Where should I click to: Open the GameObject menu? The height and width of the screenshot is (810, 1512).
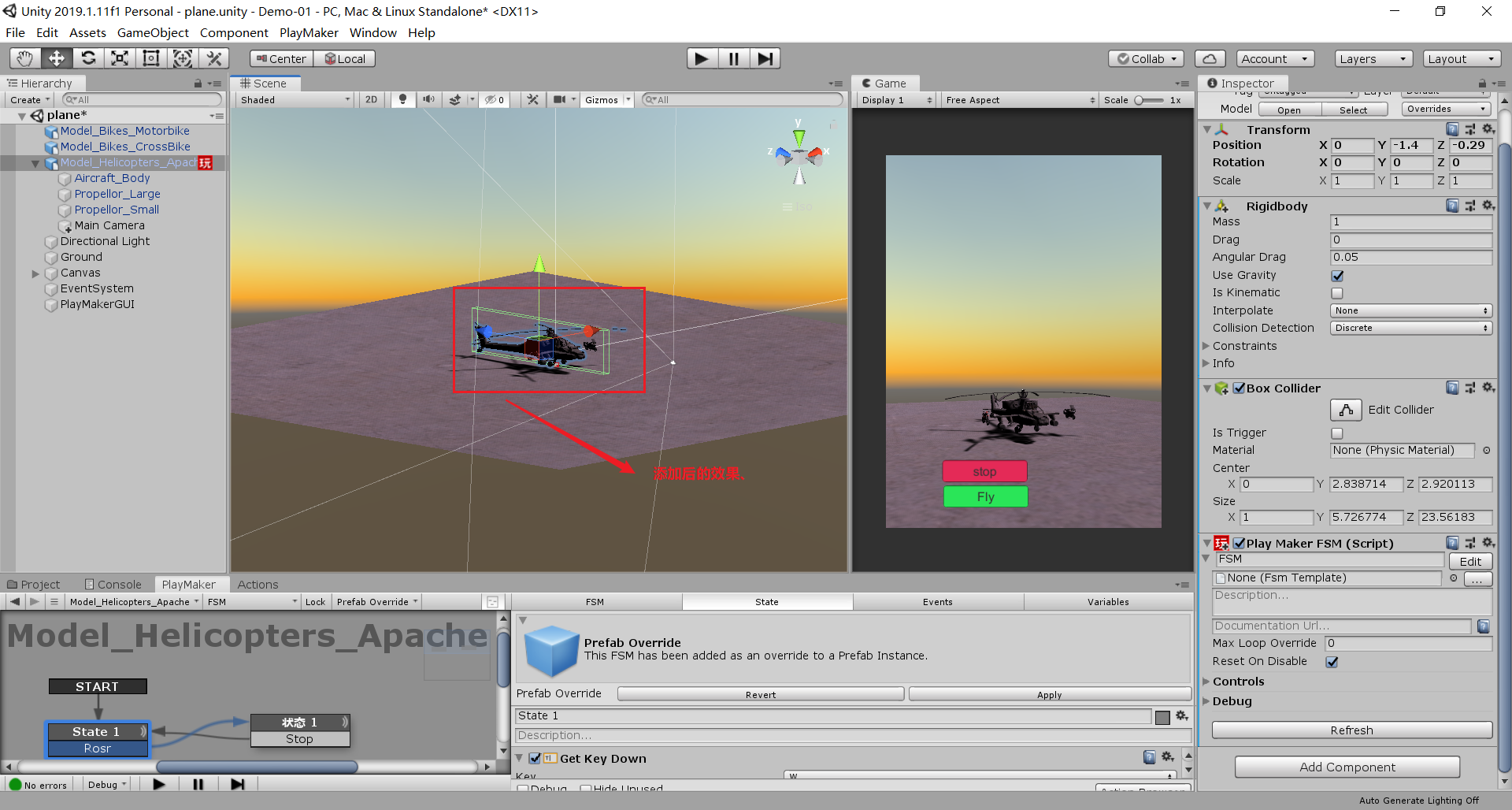153,32
